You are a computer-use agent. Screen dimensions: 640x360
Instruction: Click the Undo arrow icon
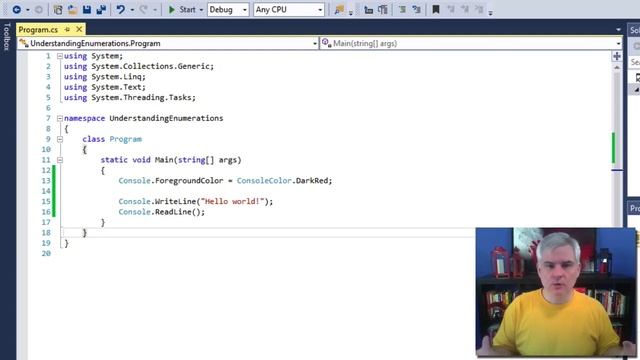[120, 9]
